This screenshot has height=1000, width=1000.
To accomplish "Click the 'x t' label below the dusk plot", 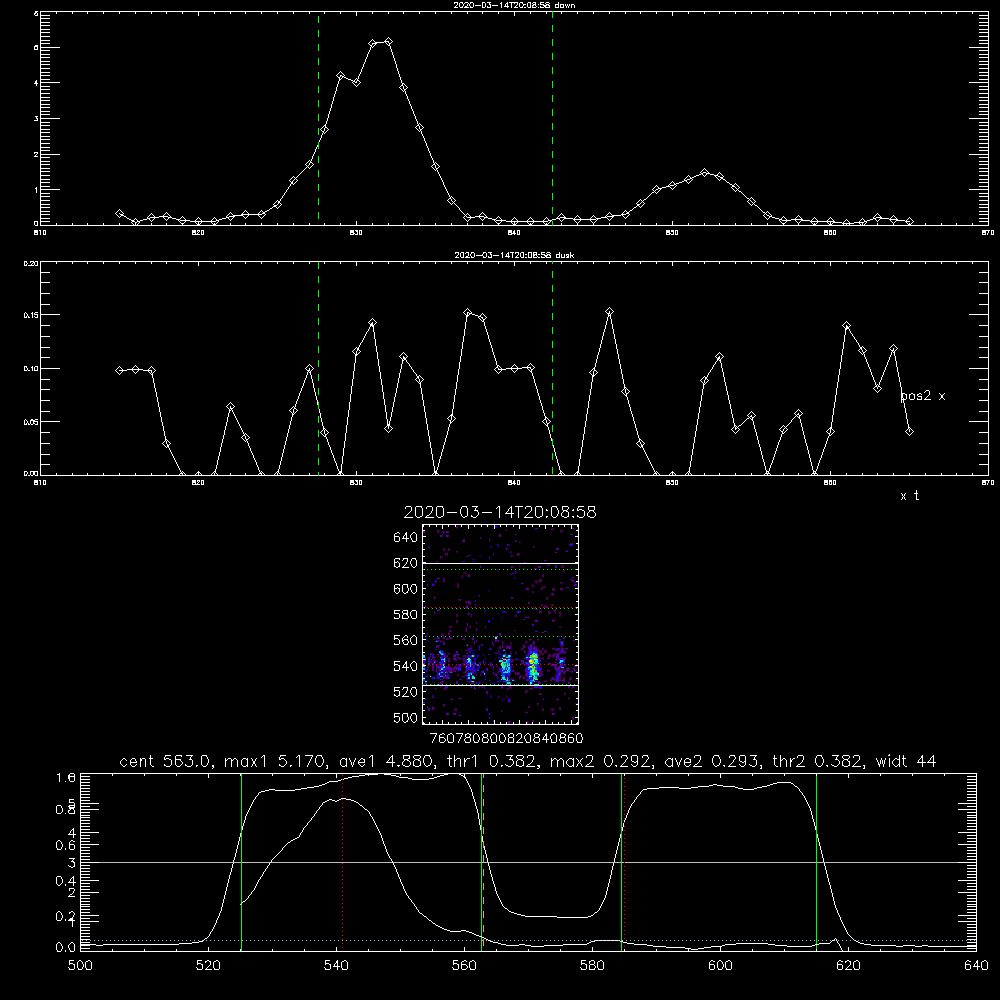I will click(909, 496).
